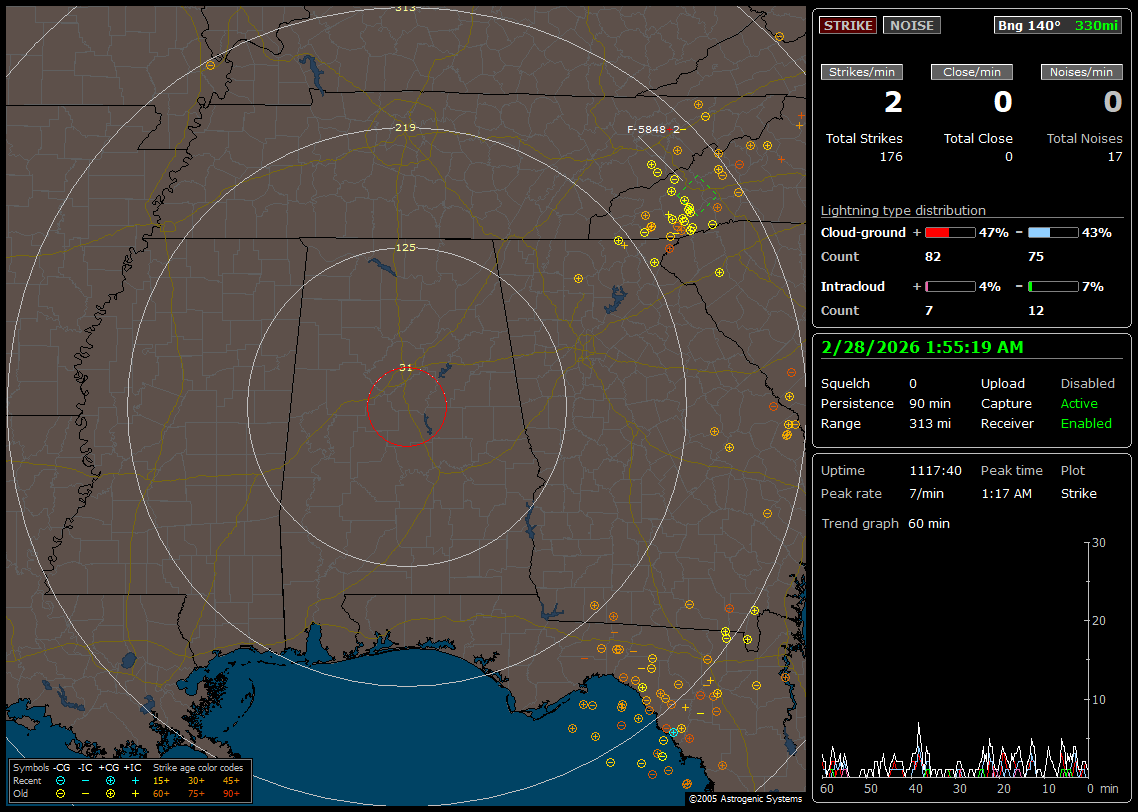The width and height of the screenshot is (1138, 812).
Task: Click the green Active capture status
Action: [1079, 404]
